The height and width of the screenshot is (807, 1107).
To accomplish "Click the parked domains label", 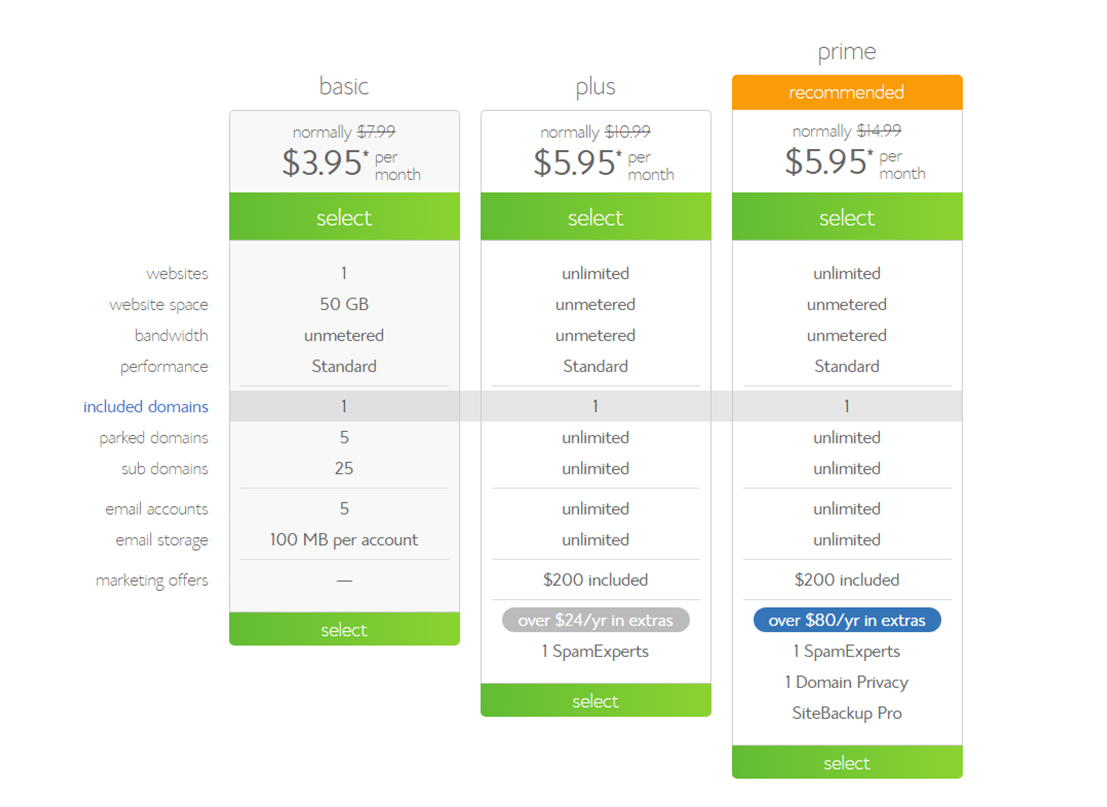I will pos(154,438).
